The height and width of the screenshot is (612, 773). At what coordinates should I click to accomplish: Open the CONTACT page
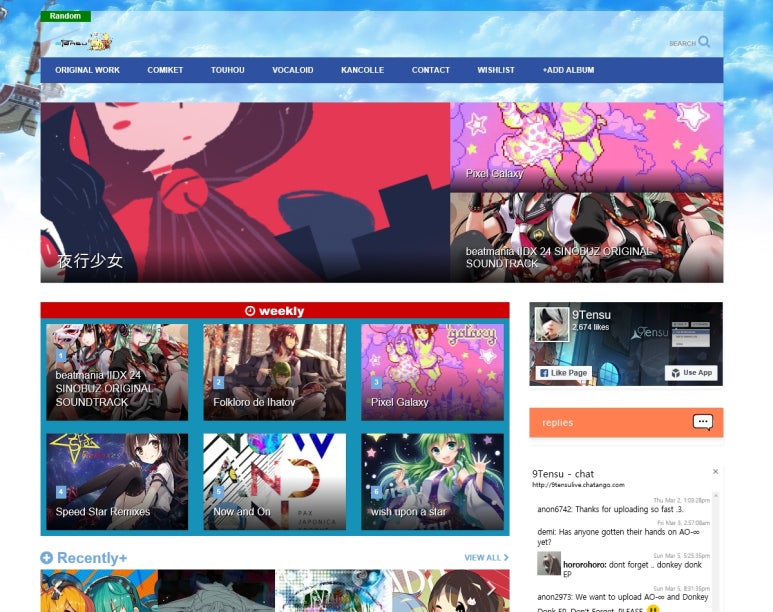(x=431, y=70)
